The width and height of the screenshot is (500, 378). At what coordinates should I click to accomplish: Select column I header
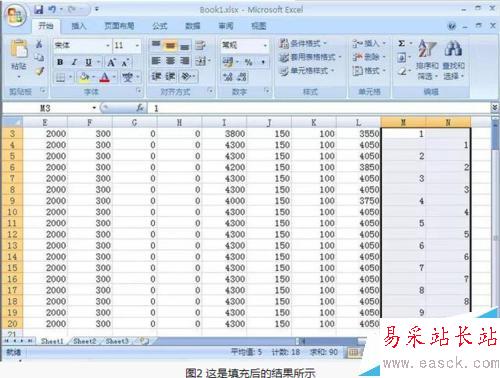coord(224,123)
